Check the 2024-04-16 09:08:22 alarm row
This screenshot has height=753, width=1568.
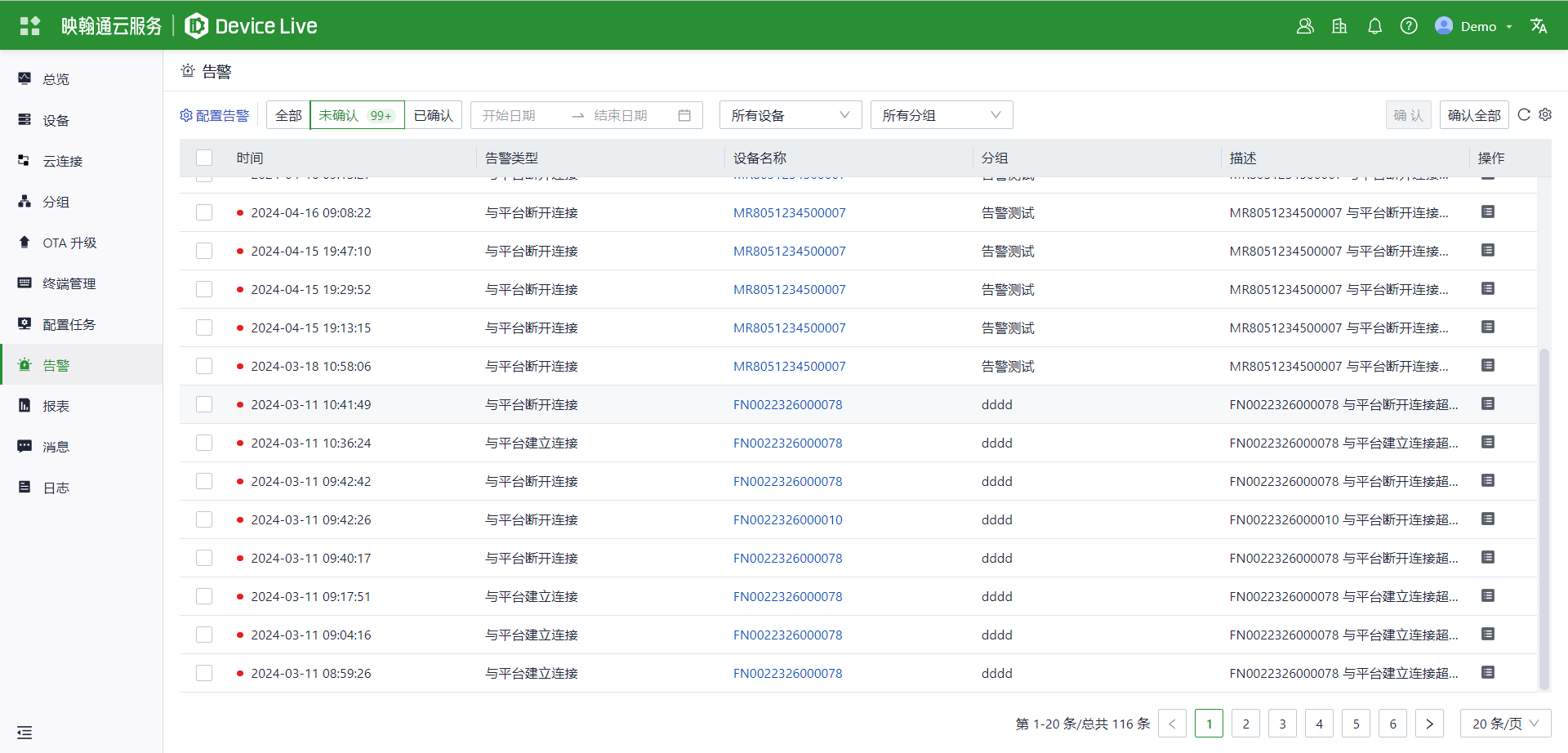point(204,212)
